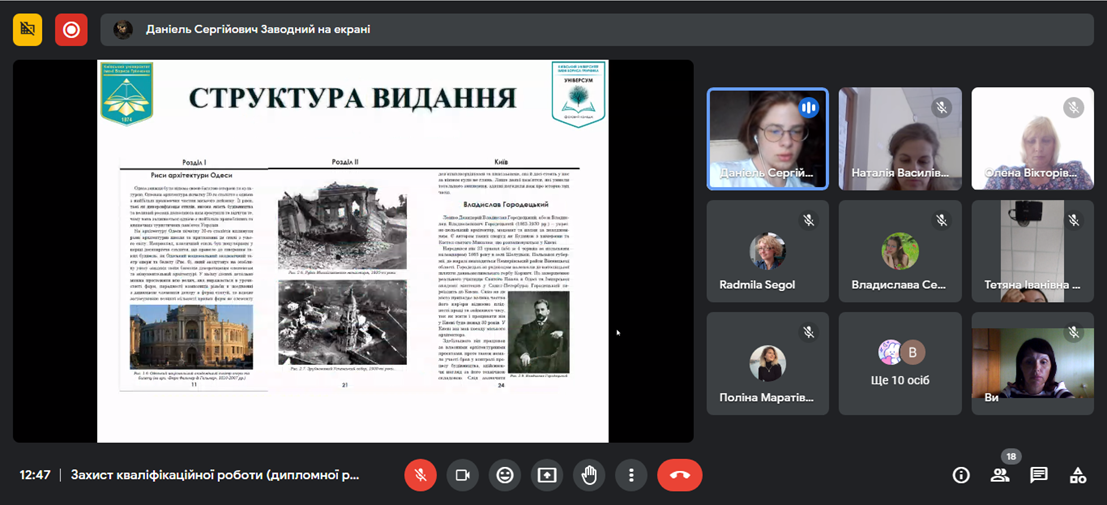Click the yellow captions-off icon
This screenshot has width=1107, height=505.
coord(28,30)
